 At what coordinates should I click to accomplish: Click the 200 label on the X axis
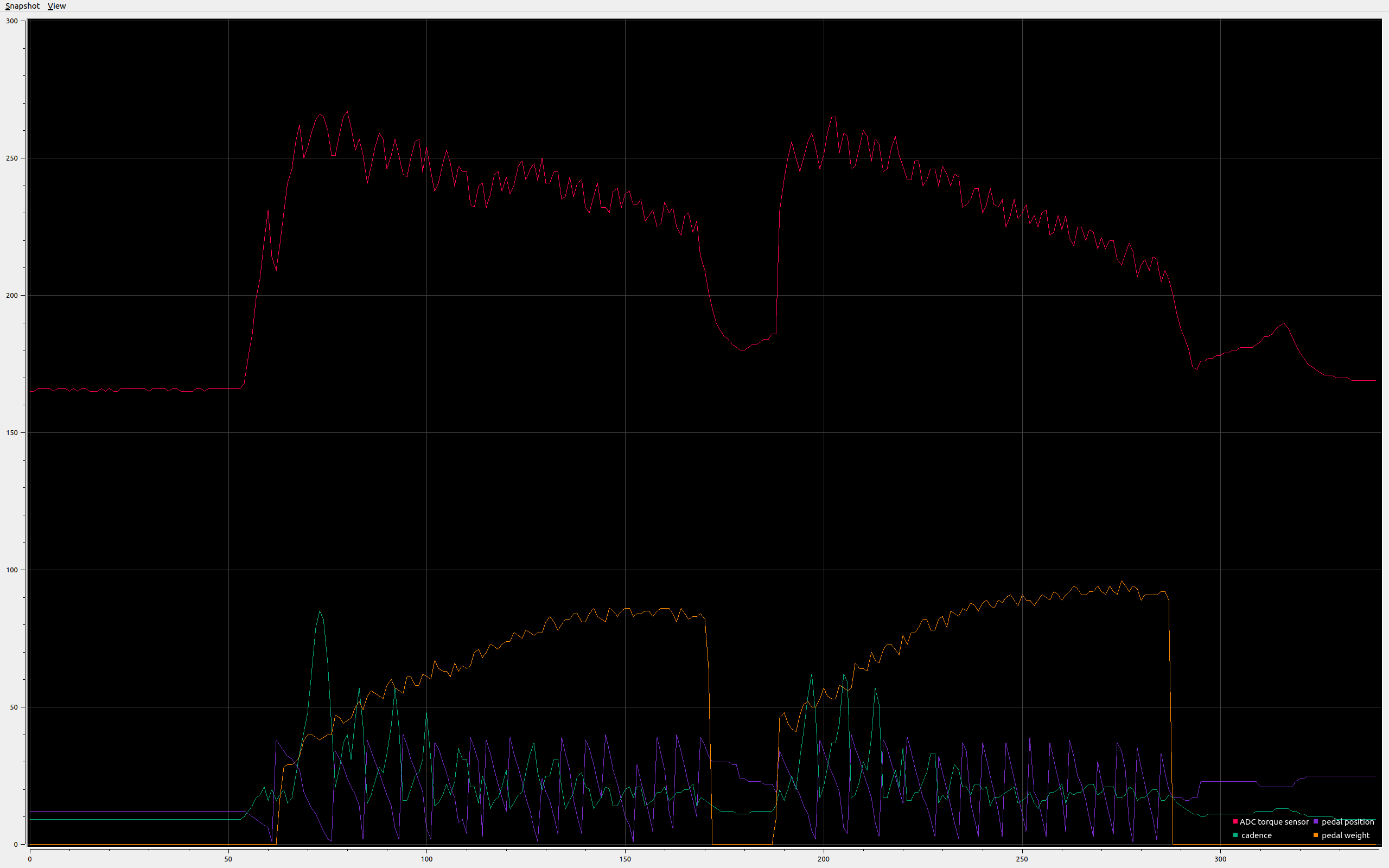pyautogui.click(x=823, y=859)
